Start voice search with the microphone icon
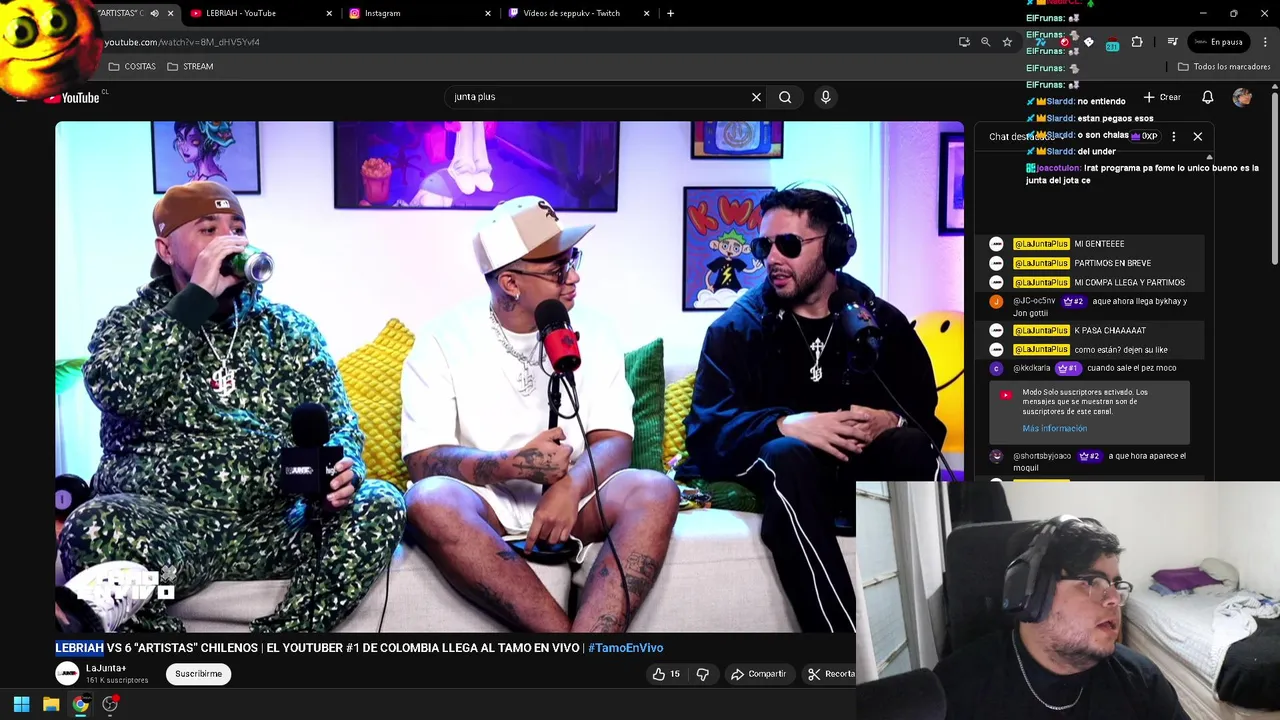Image resolution: width=1280 pixels, height=720 pixels. (x=825, y=97)
